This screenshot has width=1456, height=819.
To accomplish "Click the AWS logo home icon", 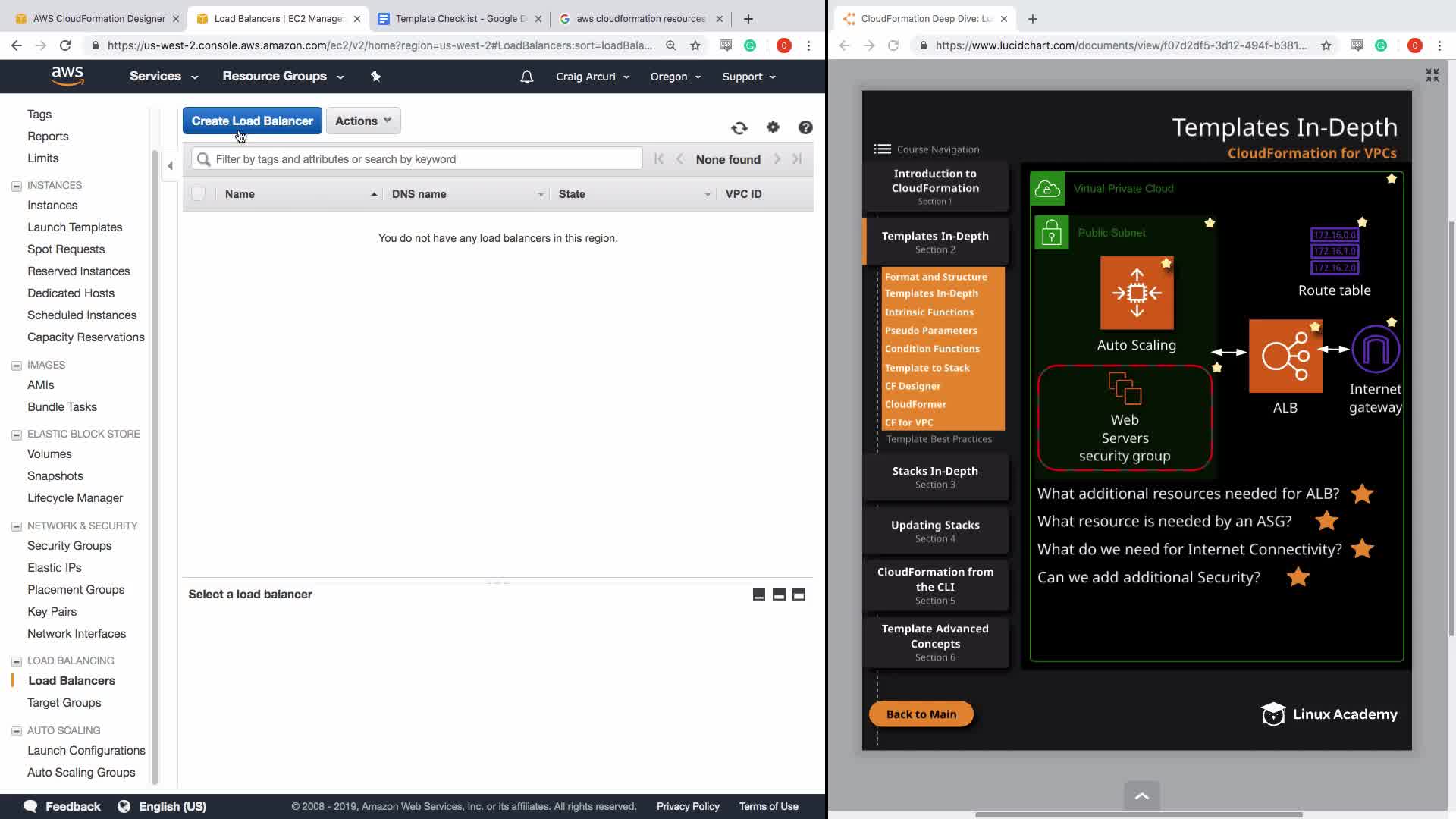I will [x=67, y=76].
